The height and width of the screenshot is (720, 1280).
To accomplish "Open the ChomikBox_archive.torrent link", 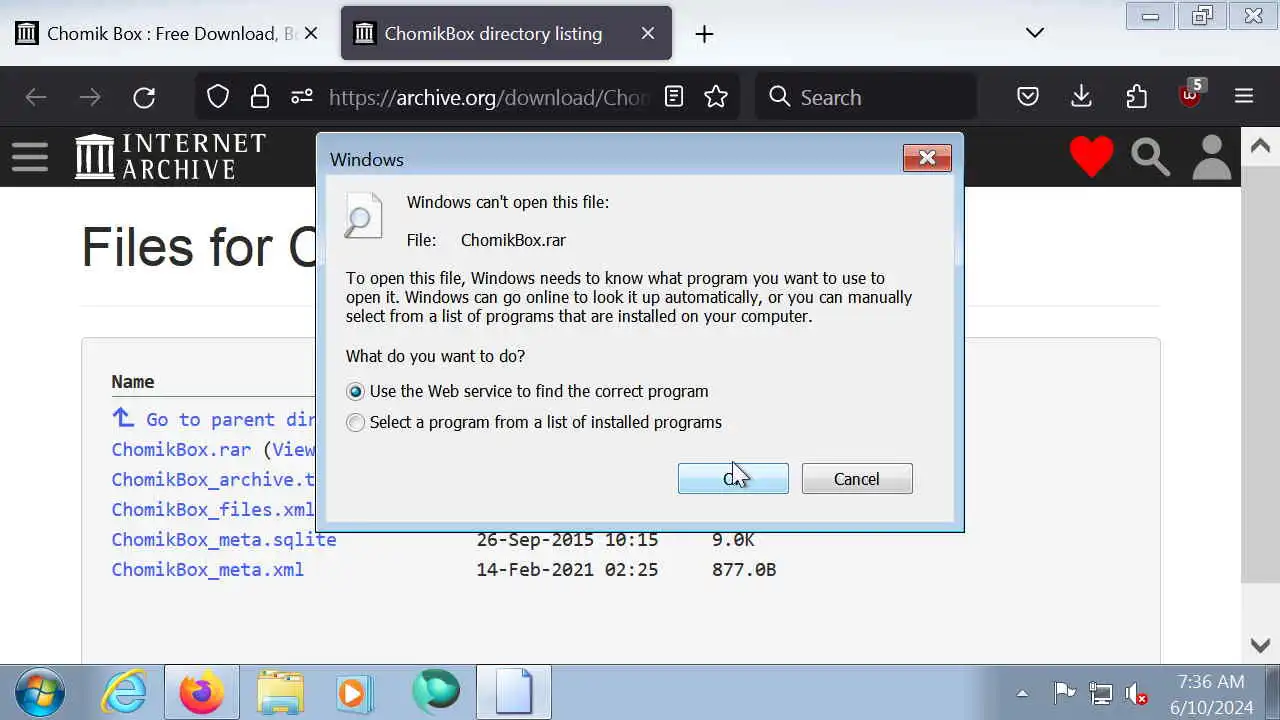I will click(213, 479).
